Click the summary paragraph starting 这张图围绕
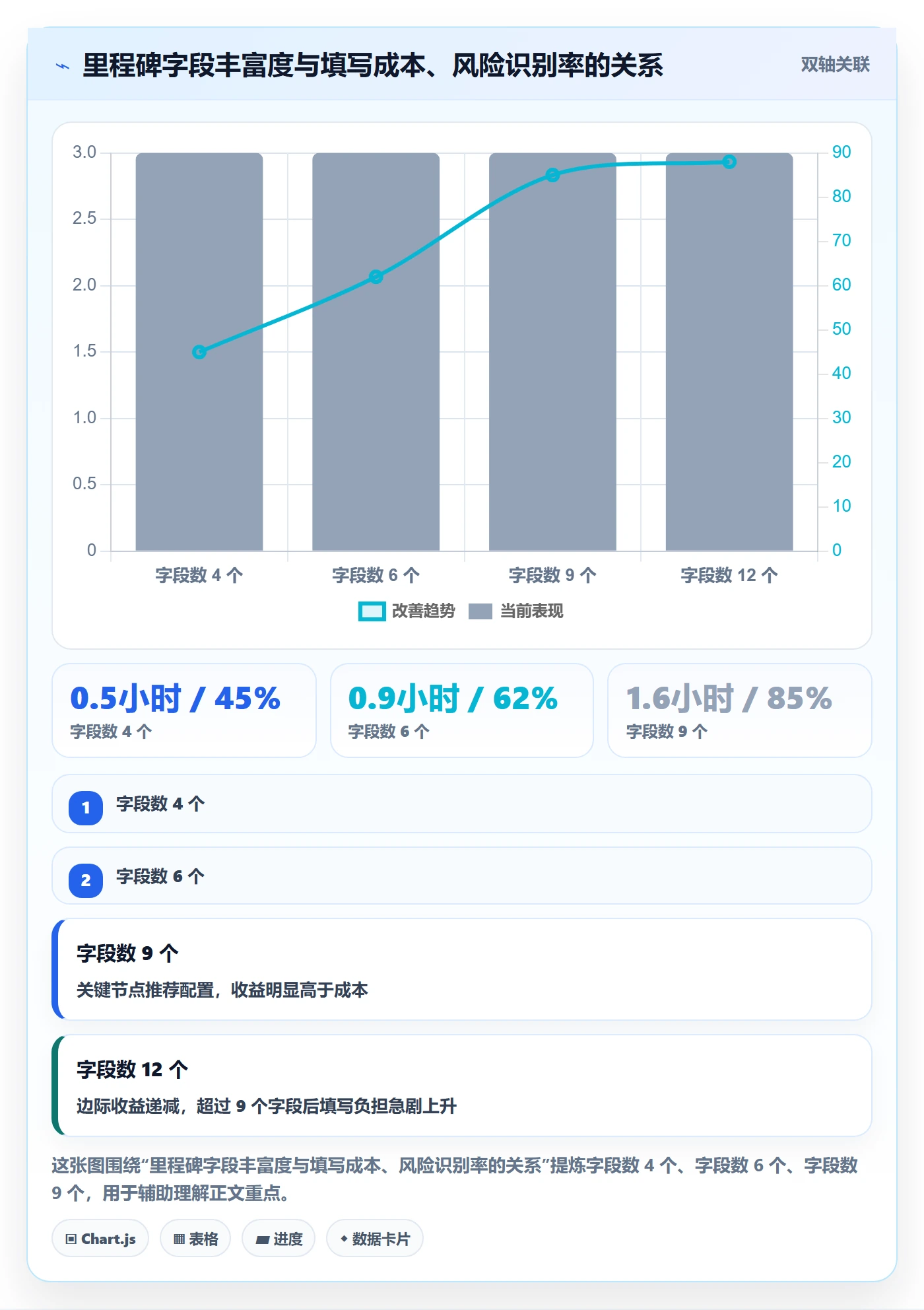 (x=454, y=1179)
